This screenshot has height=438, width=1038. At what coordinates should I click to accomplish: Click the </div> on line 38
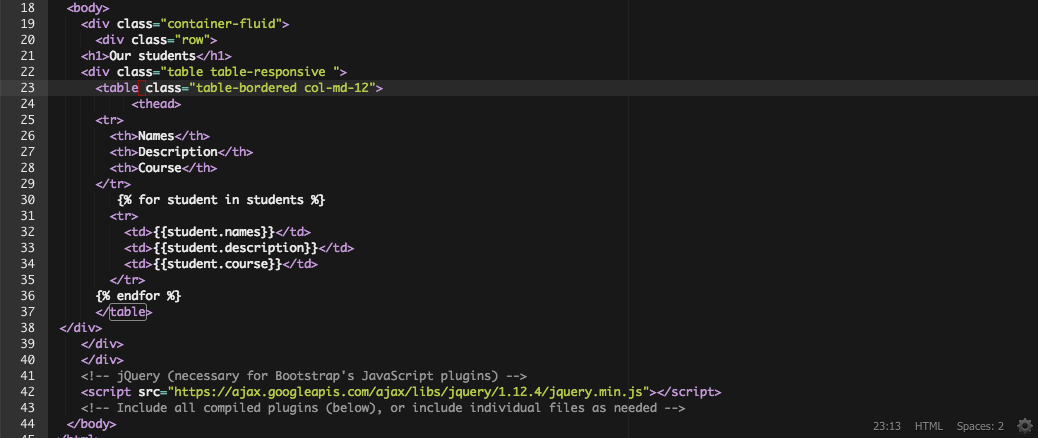click(x=81, y=328)
